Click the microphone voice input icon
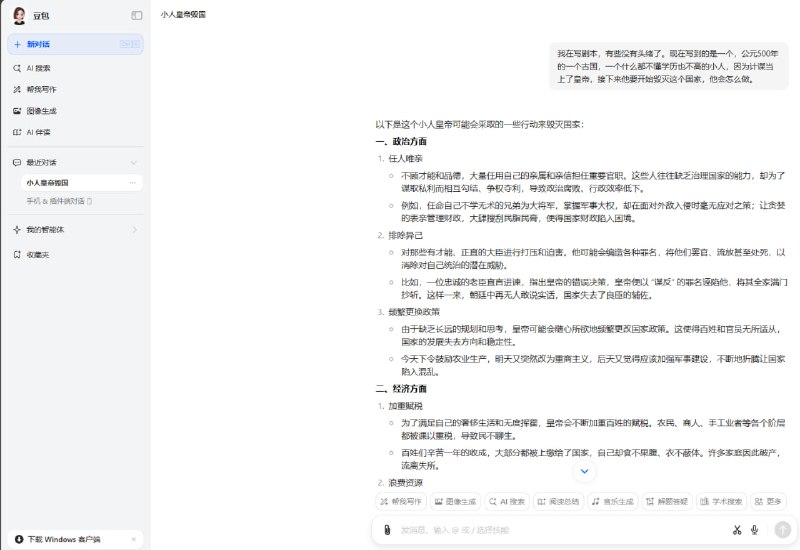 [755, 530]
